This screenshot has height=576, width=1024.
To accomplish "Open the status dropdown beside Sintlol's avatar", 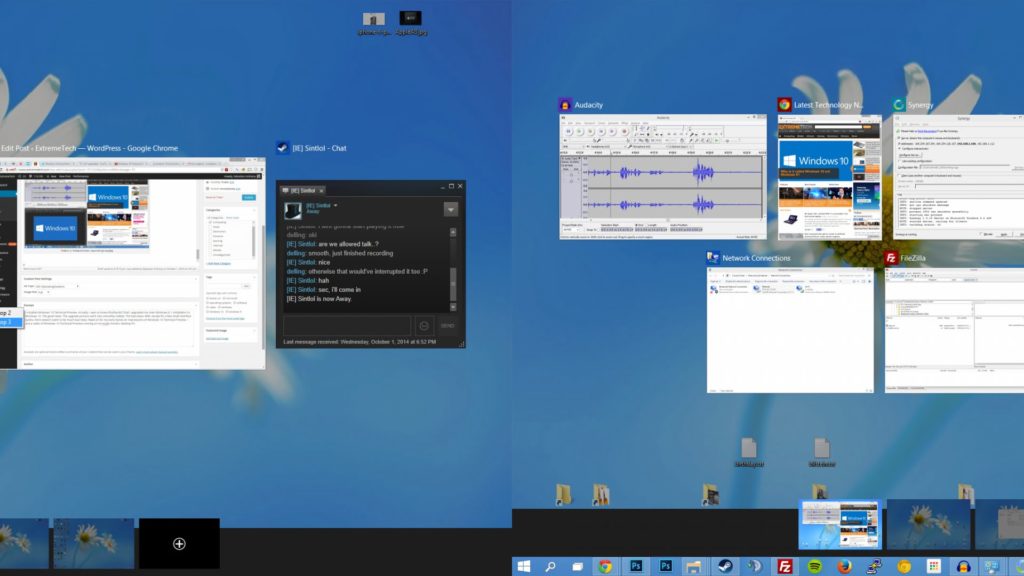I will [335, 206].
